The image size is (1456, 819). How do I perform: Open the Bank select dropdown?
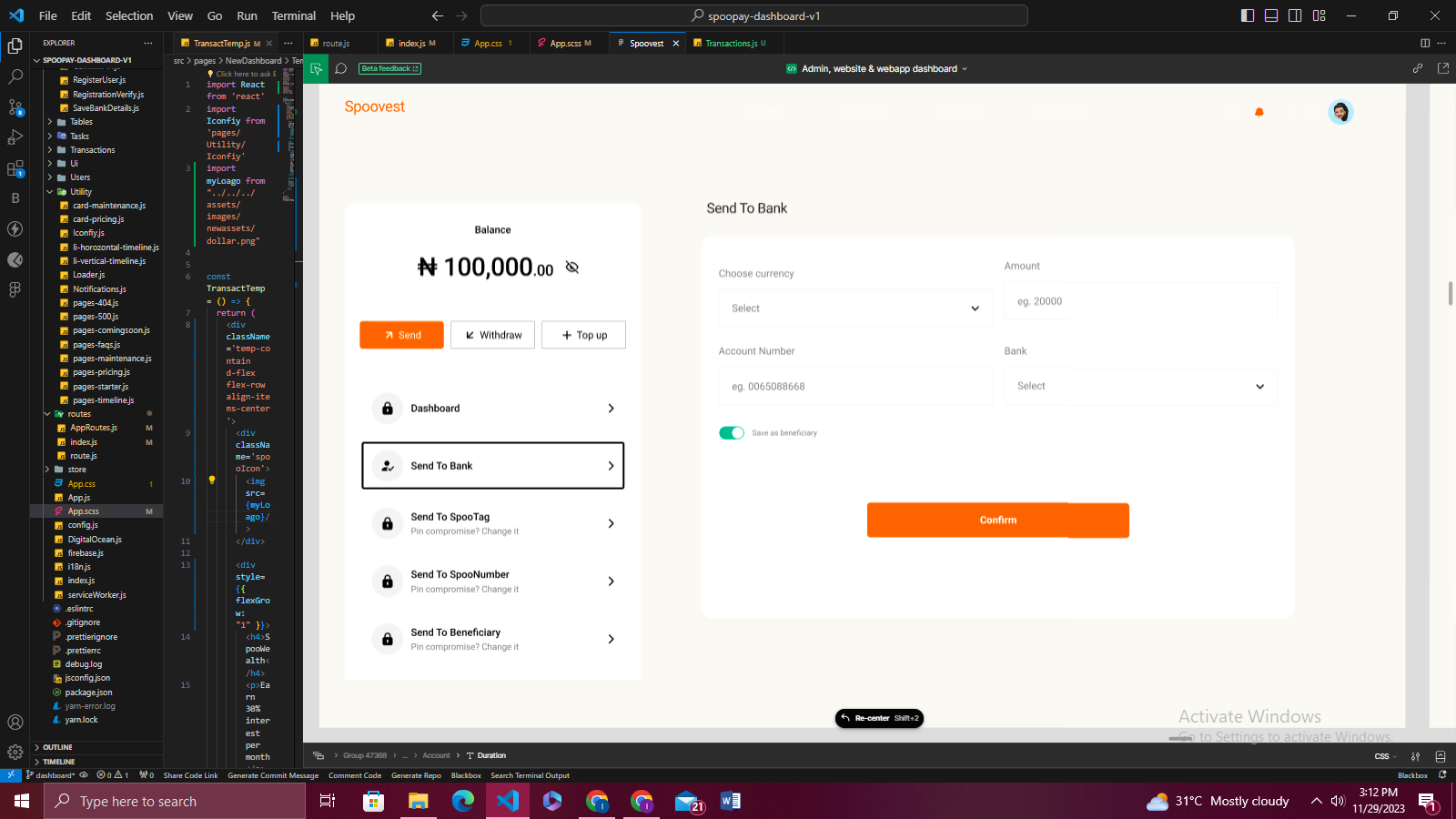click(x=1141, y=386)
